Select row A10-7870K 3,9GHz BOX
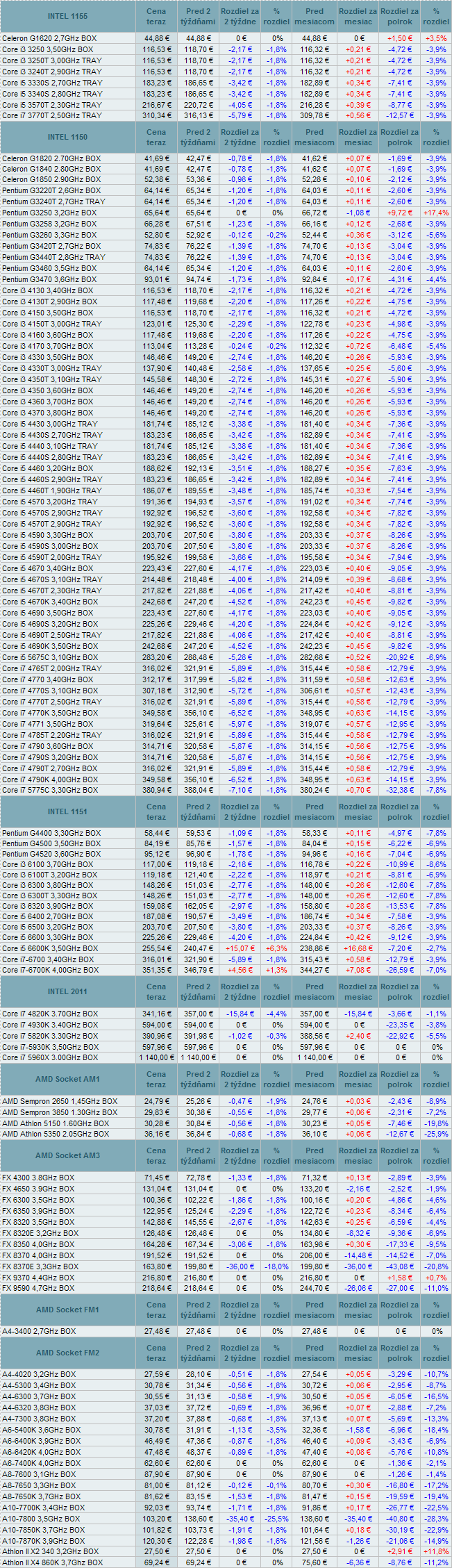This screenshot has width=452, height=1568. (x=226, y=1541)
